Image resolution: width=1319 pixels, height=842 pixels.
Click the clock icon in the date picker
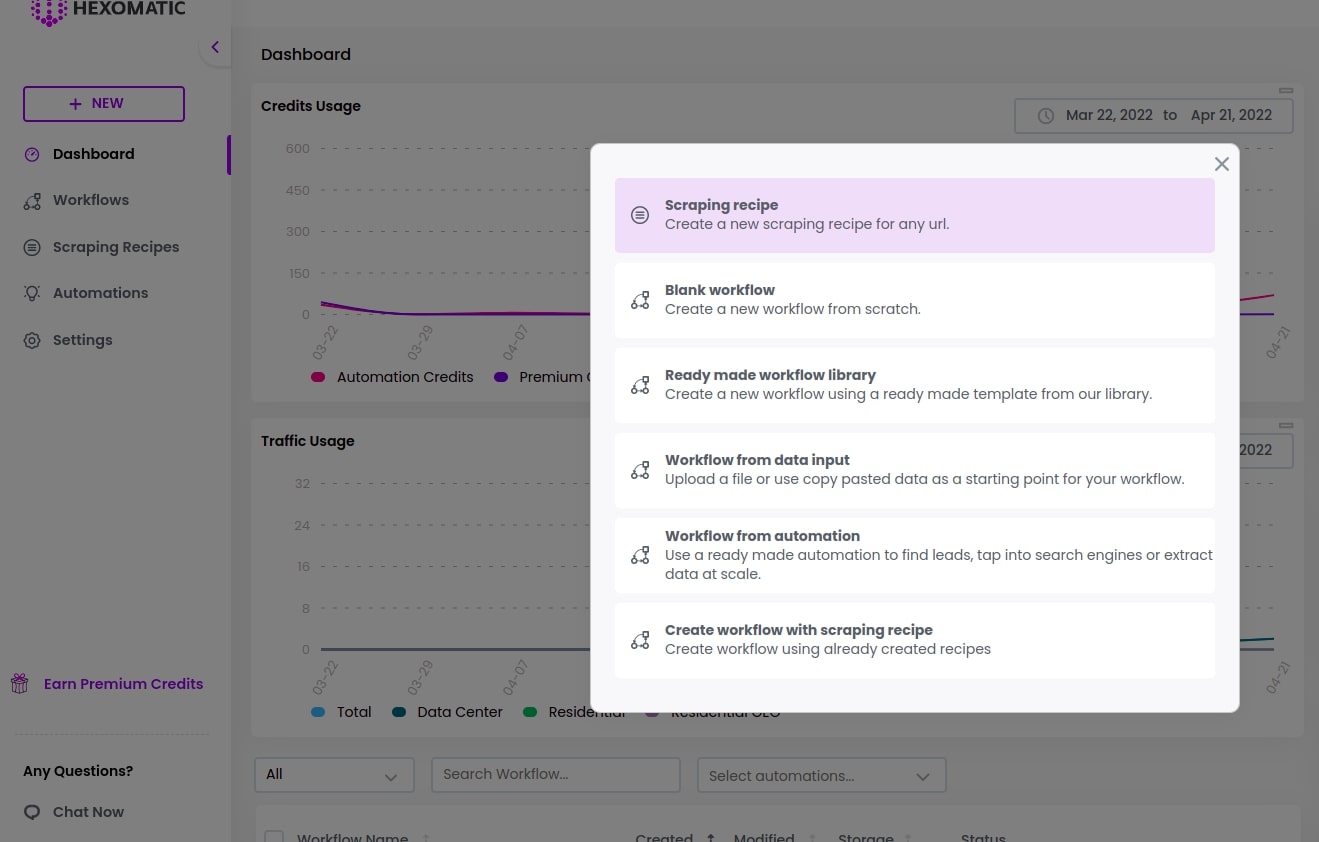click(1046, 115)
